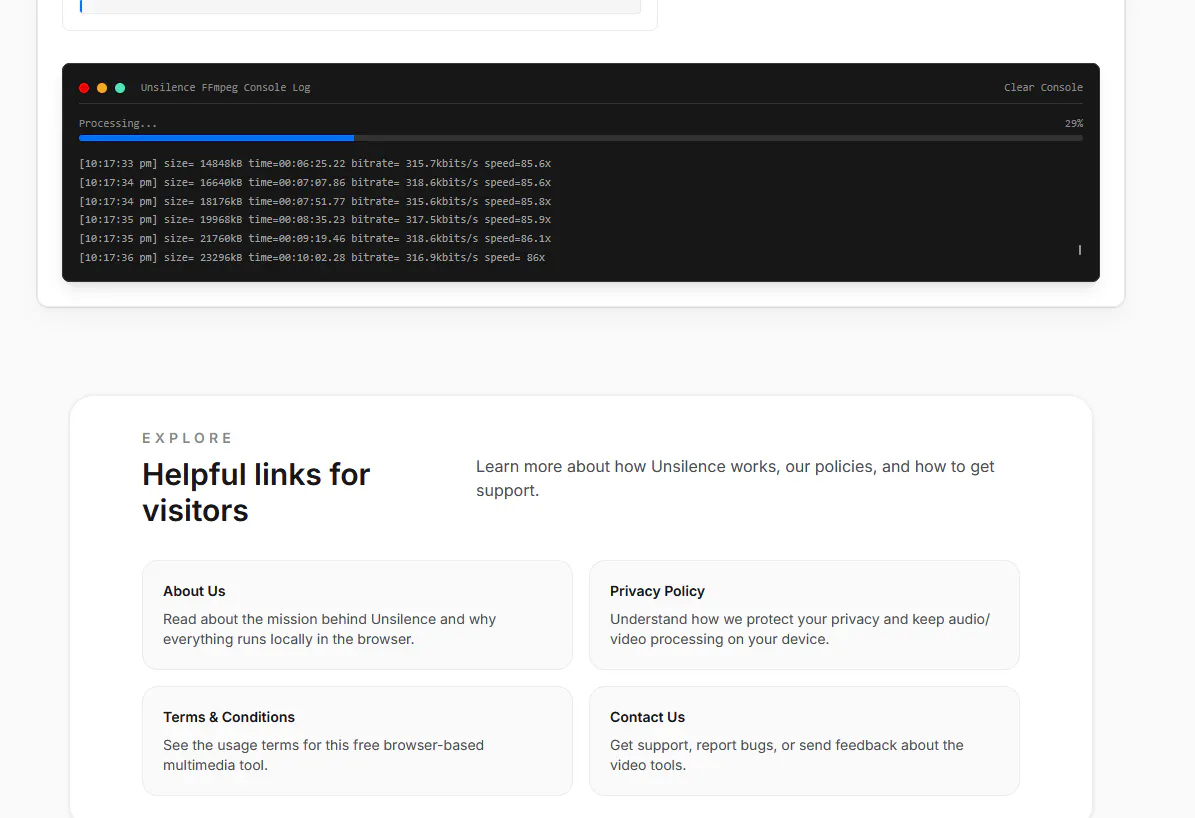The height and width of the screenshot is (818, 1195).
Task: Click the console log scrollbar thumb
Action: [x=1080, y=250]
